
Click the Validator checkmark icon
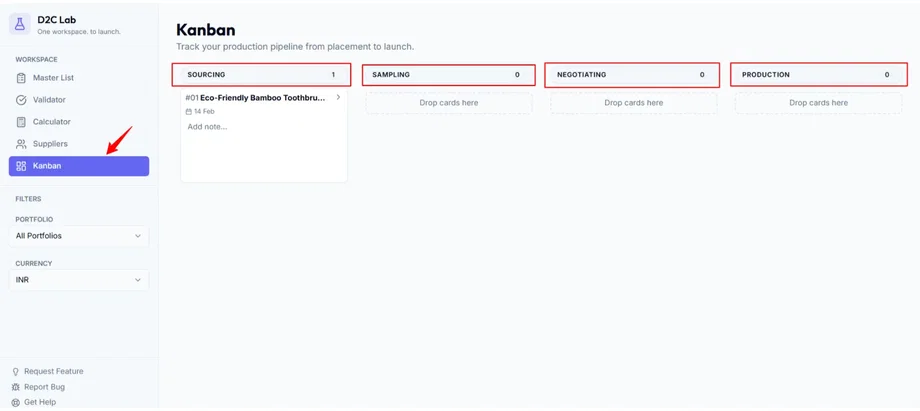[21, 100]
